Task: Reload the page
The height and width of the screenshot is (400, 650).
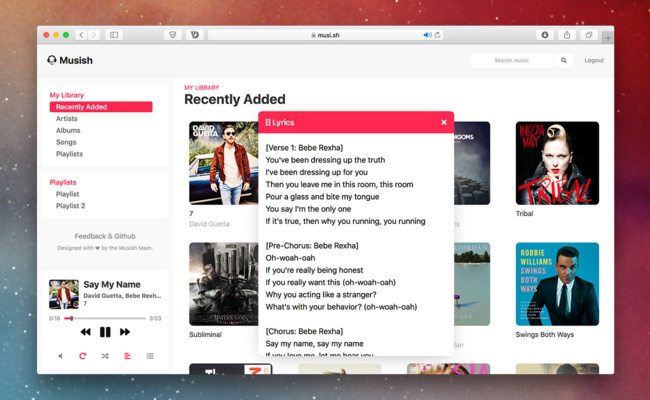Action: pos(437,35)
